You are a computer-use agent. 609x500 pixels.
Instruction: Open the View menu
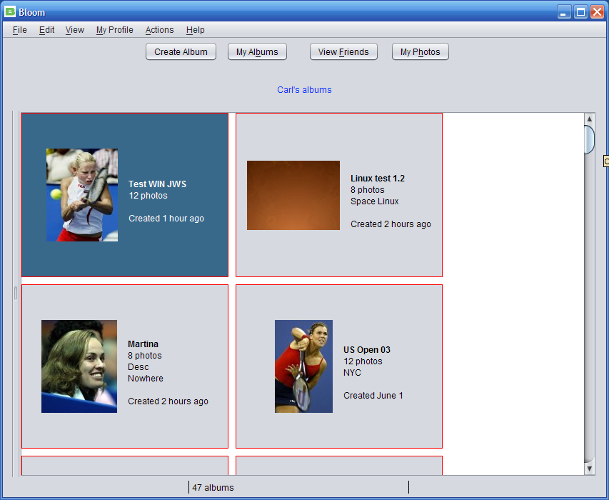pyautogui.click(x=75, y=30)
